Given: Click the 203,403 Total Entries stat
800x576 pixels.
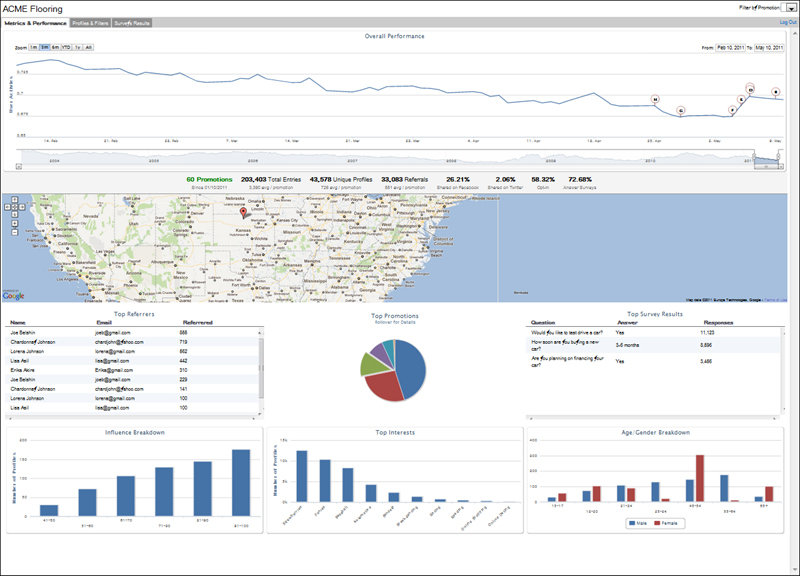Looking at the screenshot, I should click(271, 180).
